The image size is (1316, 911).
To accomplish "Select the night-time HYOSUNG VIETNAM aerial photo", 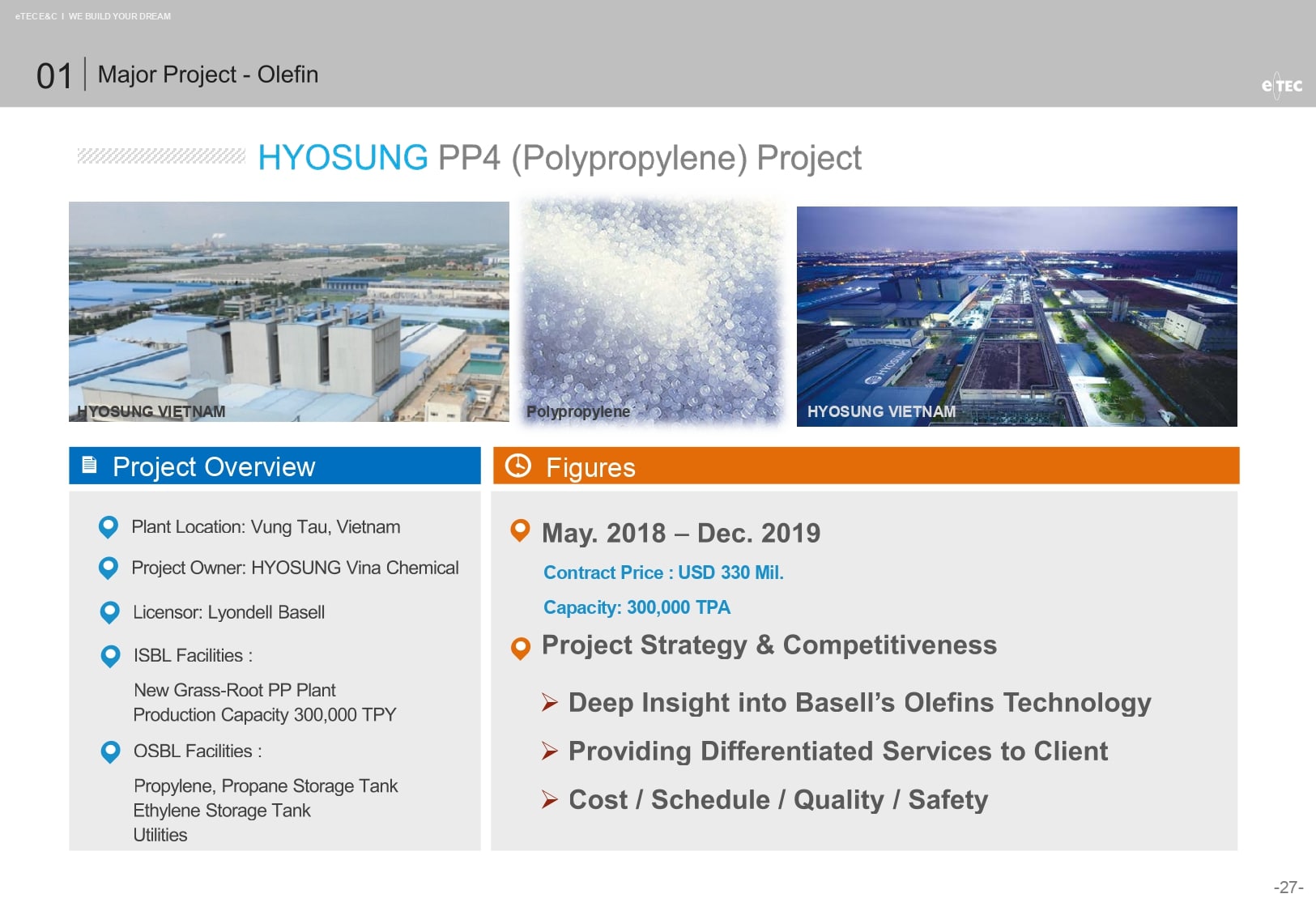I will 1017,317.
